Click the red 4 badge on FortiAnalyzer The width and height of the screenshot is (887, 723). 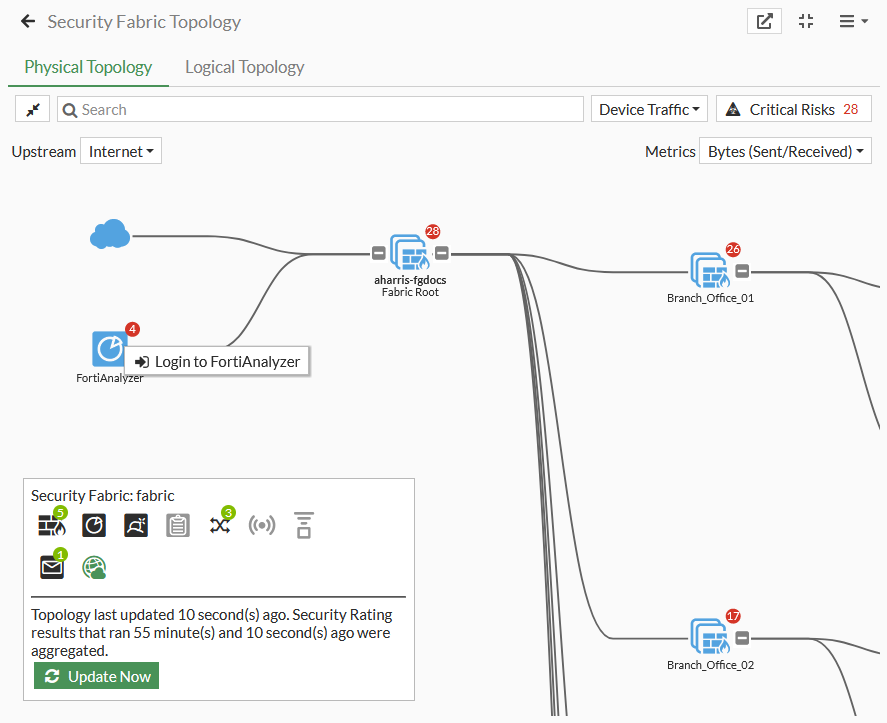[x=132, y=329]
